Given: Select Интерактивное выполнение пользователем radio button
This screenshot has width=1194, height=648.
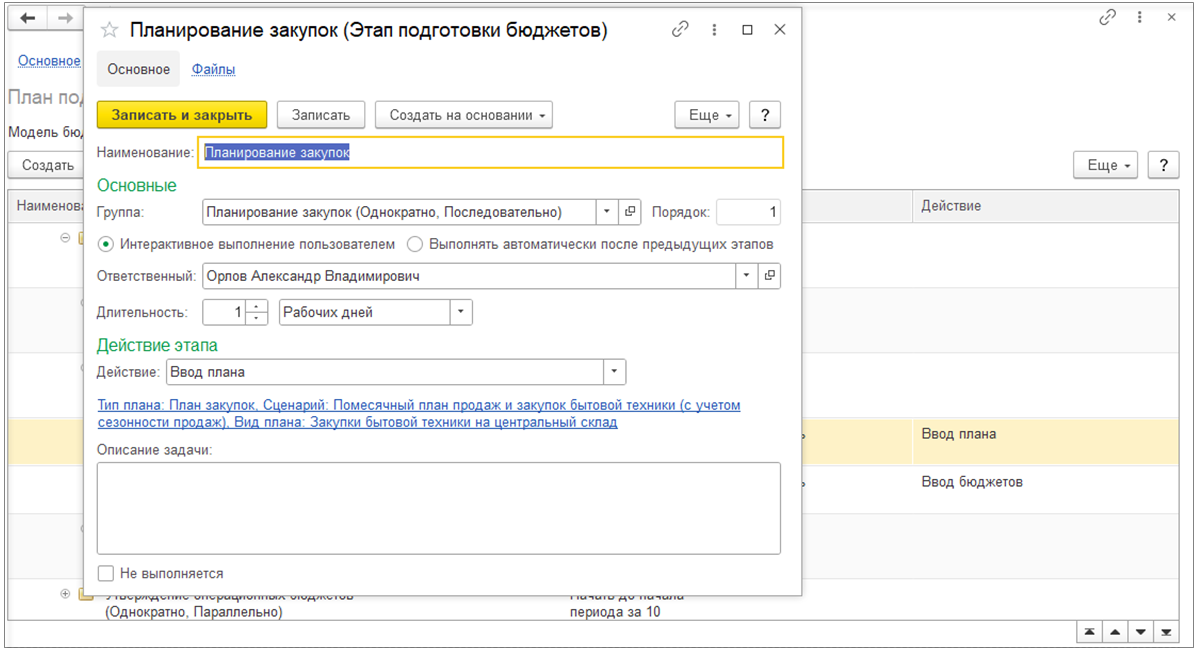Looking at the screenshot, I should [x=105, y=244].
